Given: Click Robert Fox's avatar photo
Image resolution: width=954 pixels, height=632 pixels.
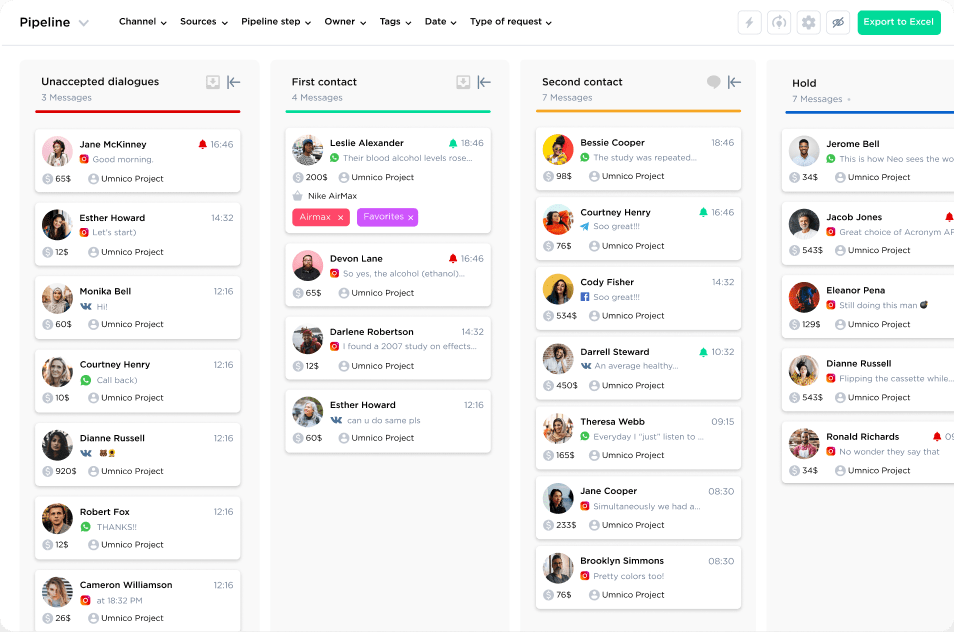Looking at the screenshot, I should [x=57, y=518].
